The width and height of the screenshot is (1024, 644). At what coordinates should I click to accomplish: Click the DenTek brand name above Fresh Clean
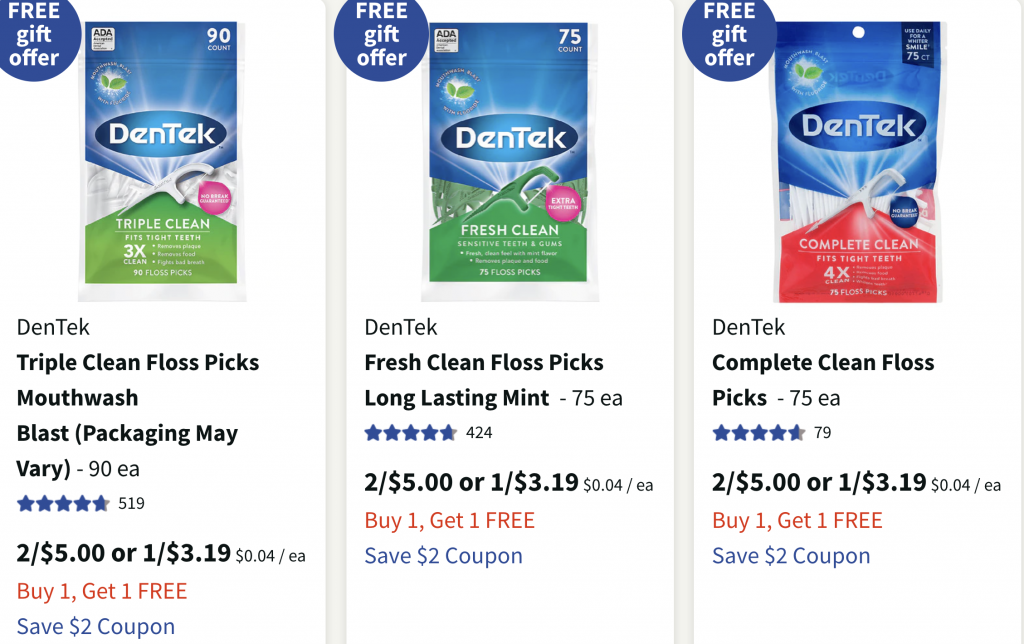(x=401, y=327)
